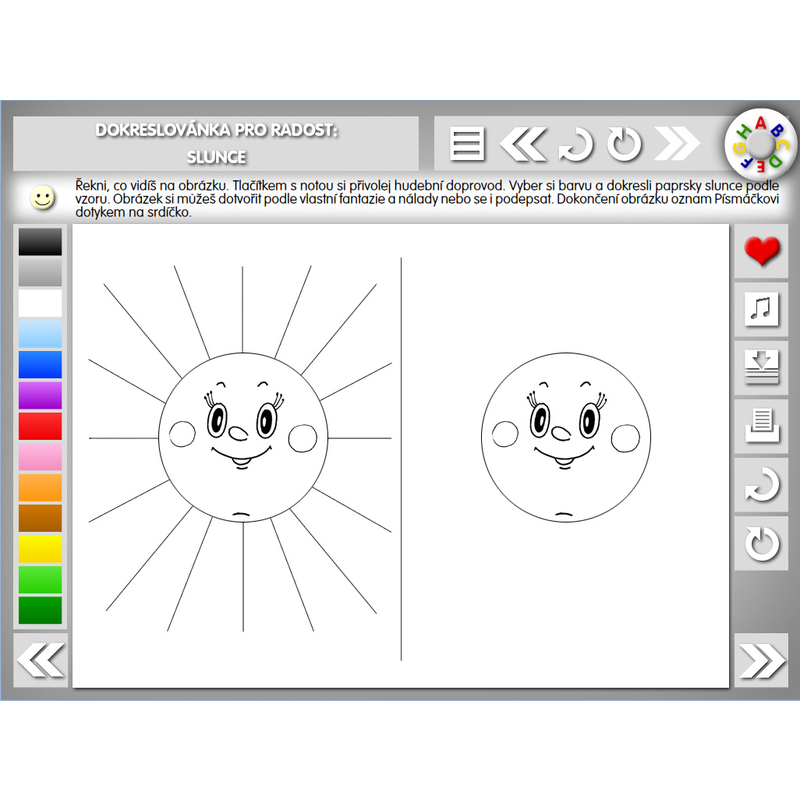Click the side panel clockwise reset arrow
The image size is (800, 800).
(x=761, y=543)
